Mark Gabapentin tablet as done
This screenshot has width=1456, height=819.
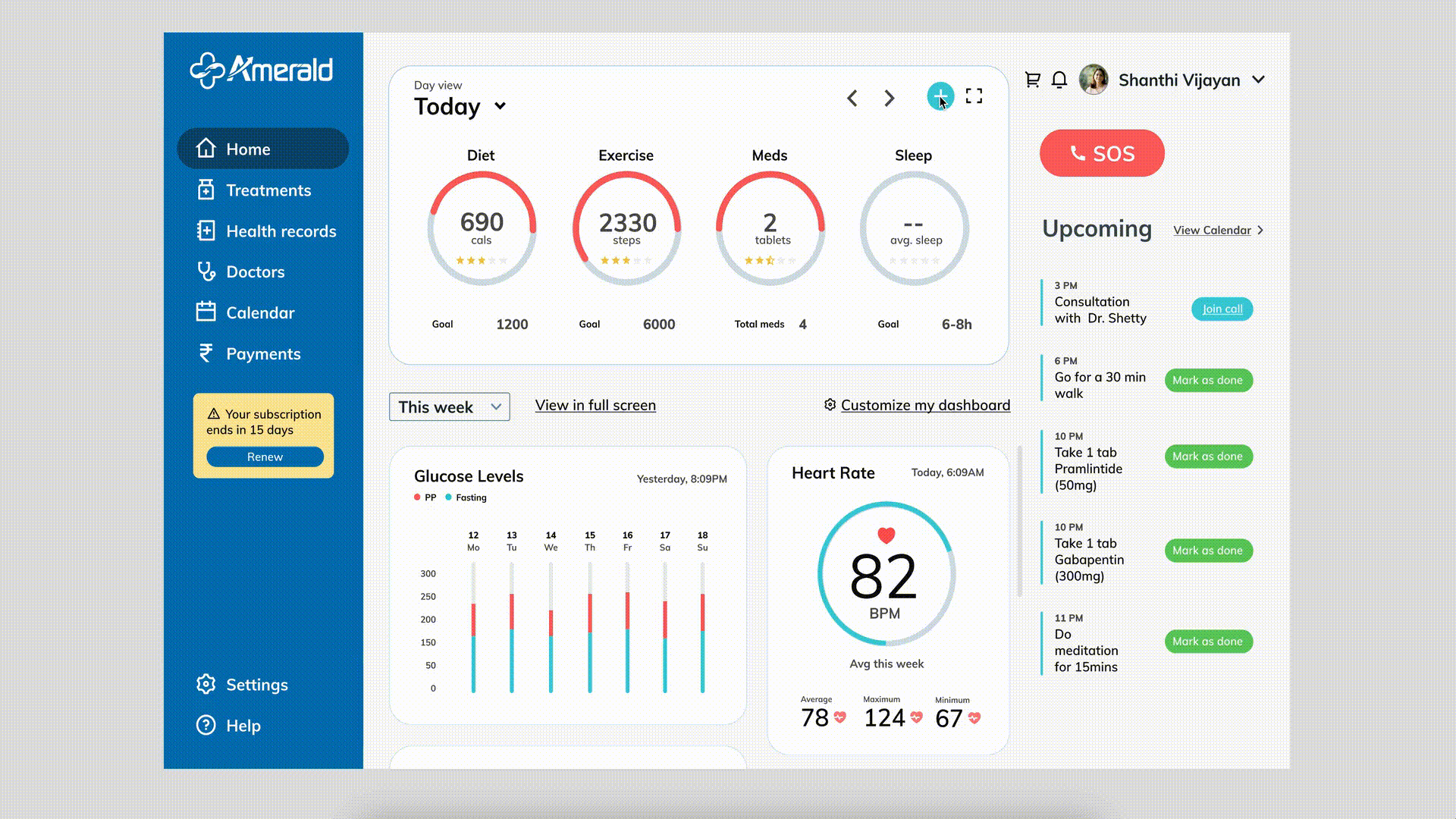tap(1208, 551)
